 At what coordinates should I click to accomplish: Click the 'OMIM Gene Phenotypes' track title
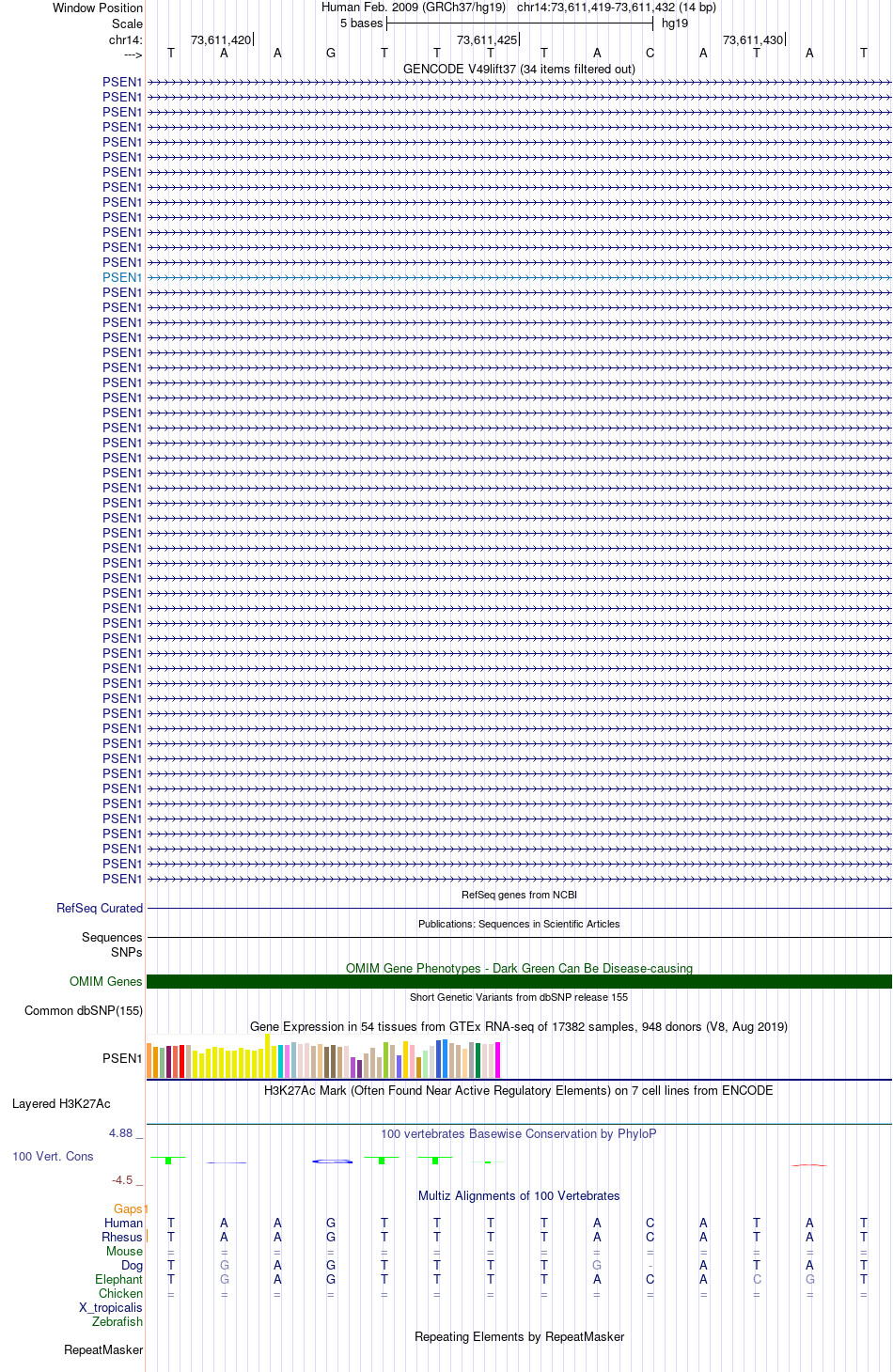click(519, 968)
